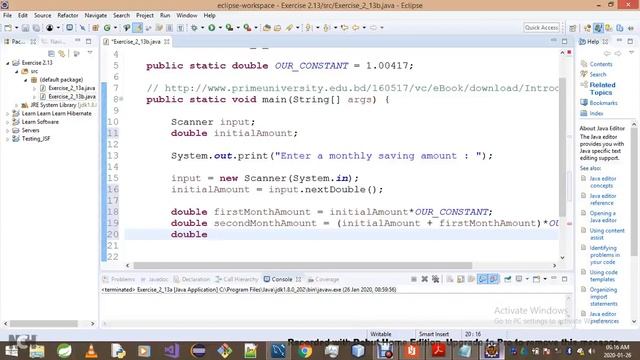Click the Search flashlight toolbar icon
This screenshot has height=360, width=640.
pyautogui.click(x=289, y=28)
